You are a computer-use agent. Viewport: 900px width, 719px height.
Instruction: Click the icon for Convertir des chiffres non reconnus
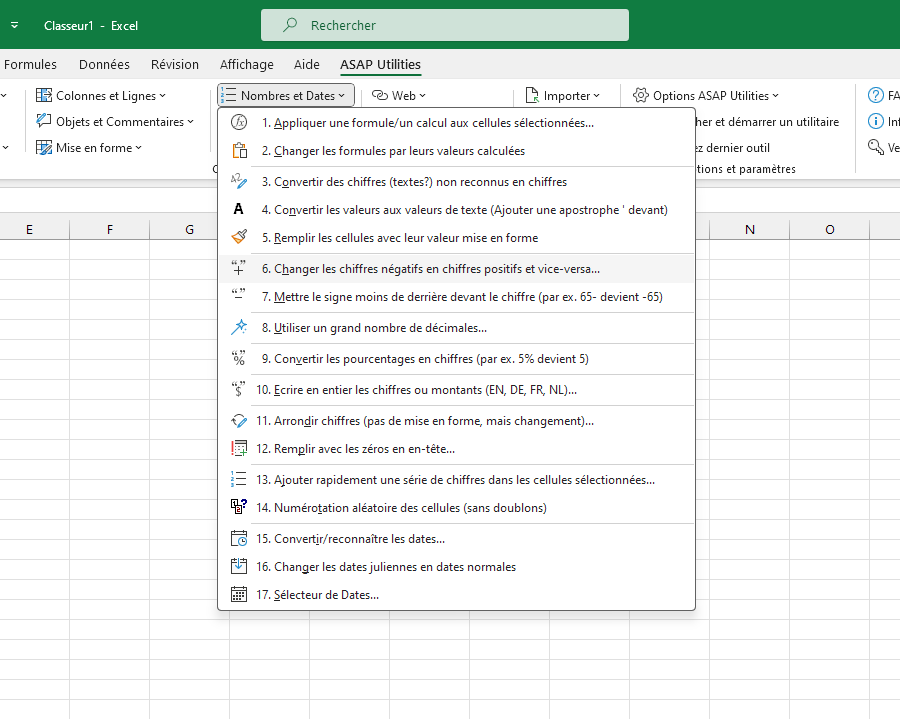pos(239,181)
